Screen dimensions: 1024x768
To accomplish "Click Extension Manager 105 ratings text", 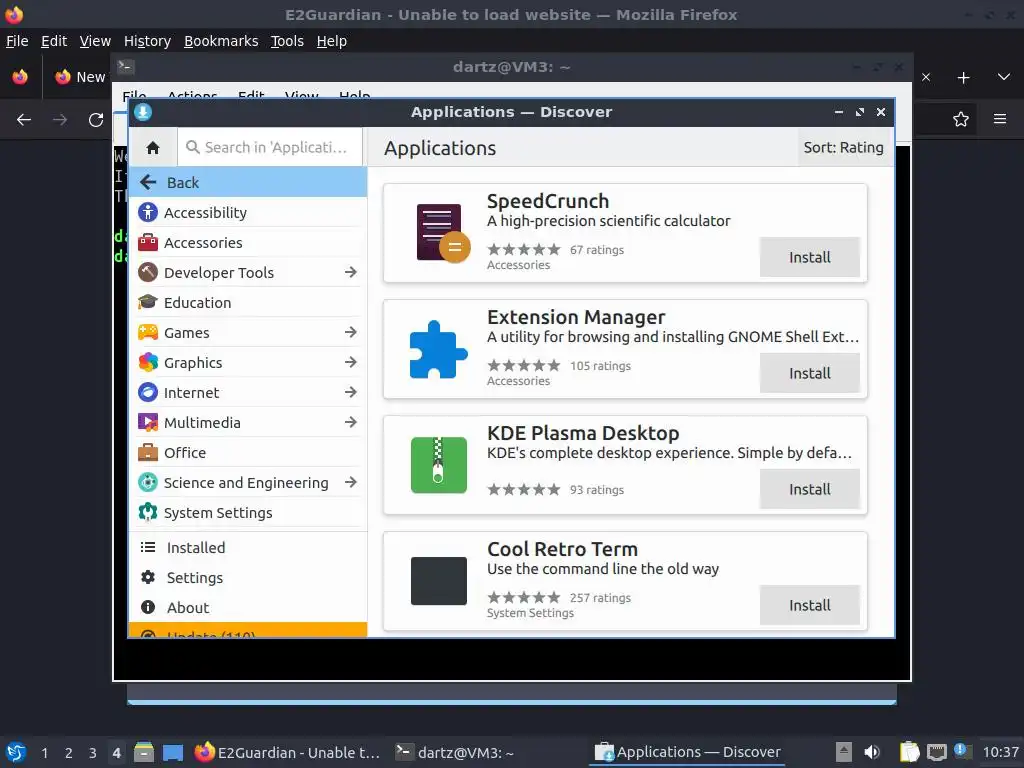I will point(600,366).
